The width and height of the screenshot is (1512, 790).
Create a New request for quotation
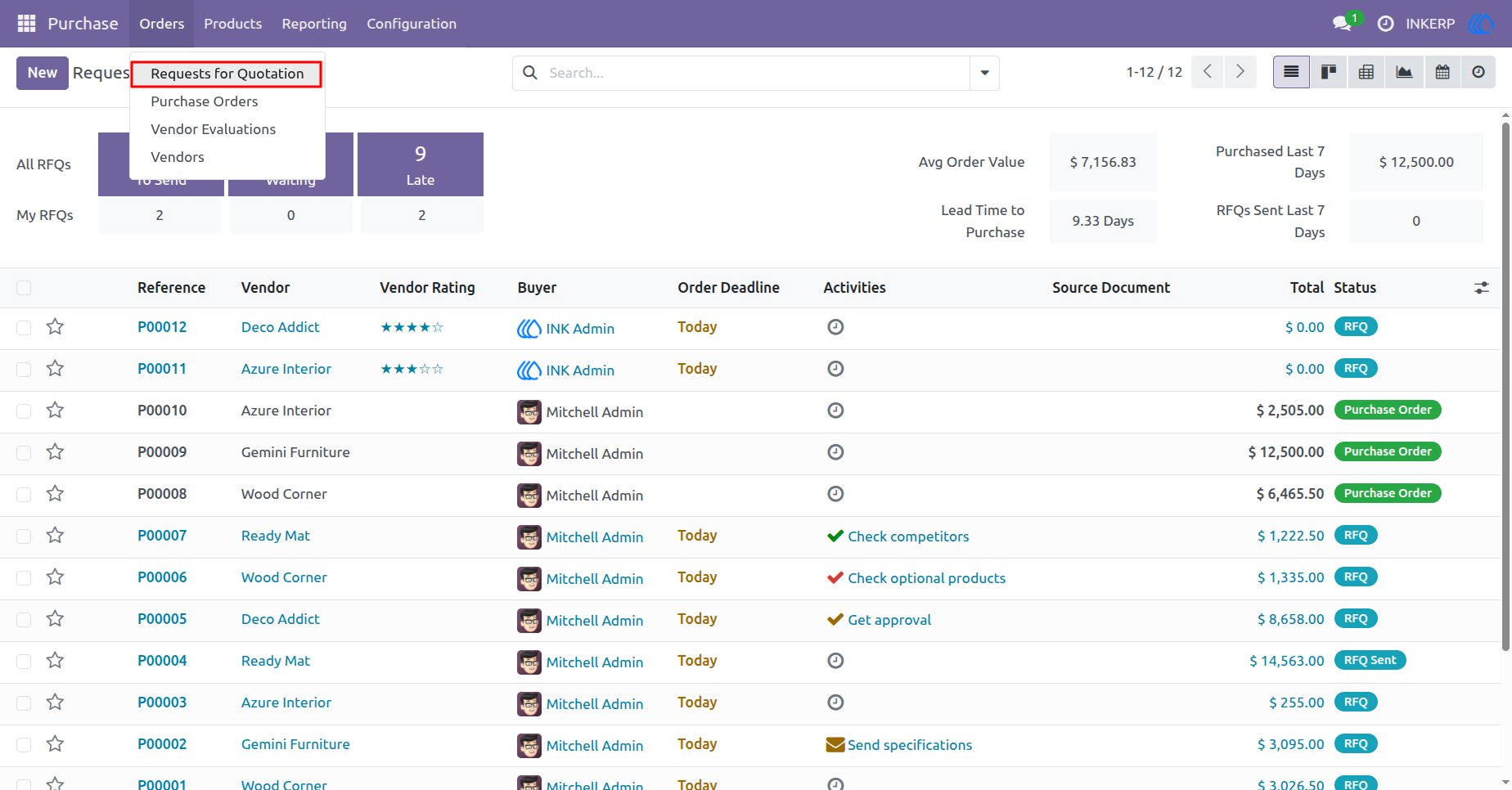coord(43,73)
